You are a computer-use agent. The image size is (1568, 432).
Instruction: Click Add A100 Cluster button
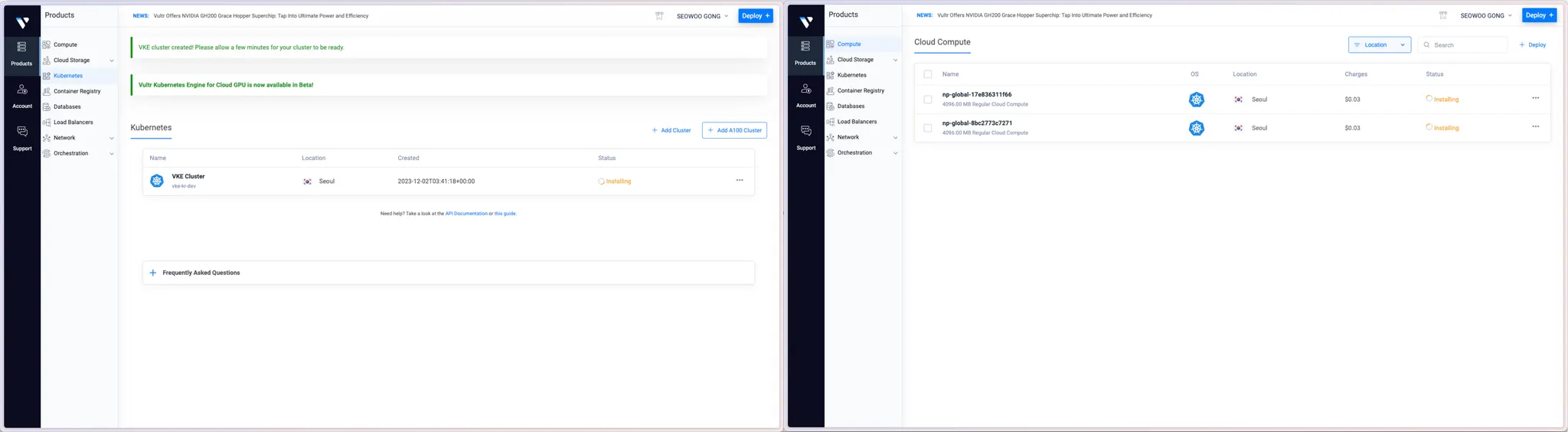[734, 130]
